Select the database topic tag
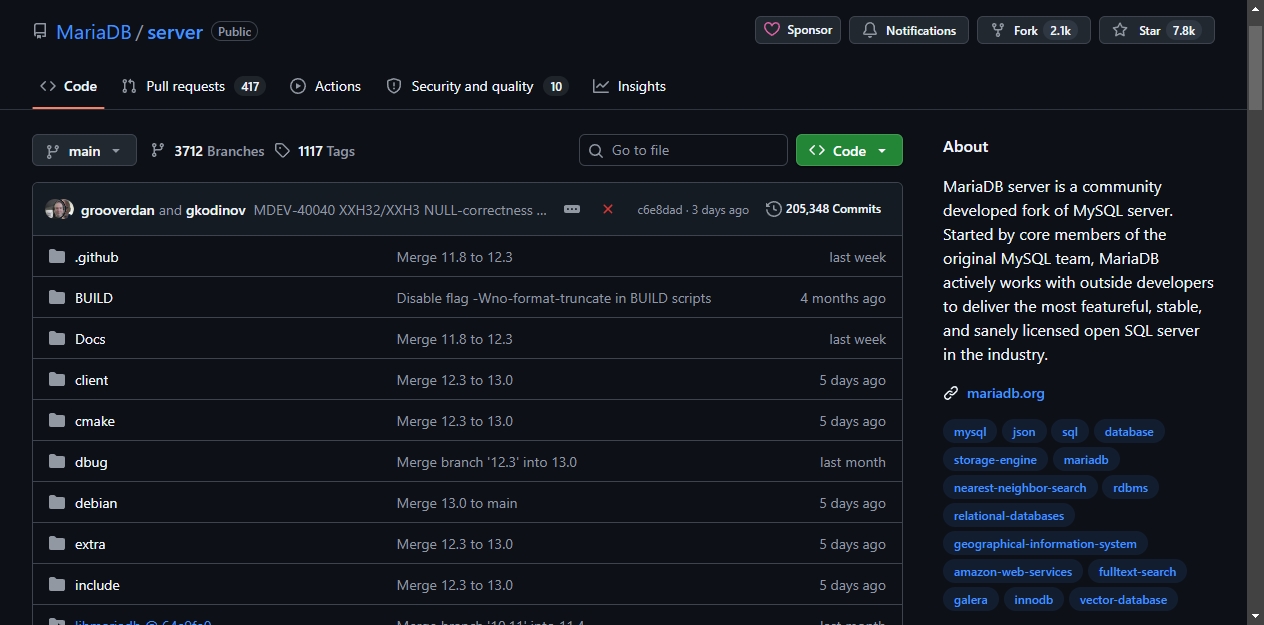Image resolution: width=1264 pixels, height=625 pixels. point(1129,432)
